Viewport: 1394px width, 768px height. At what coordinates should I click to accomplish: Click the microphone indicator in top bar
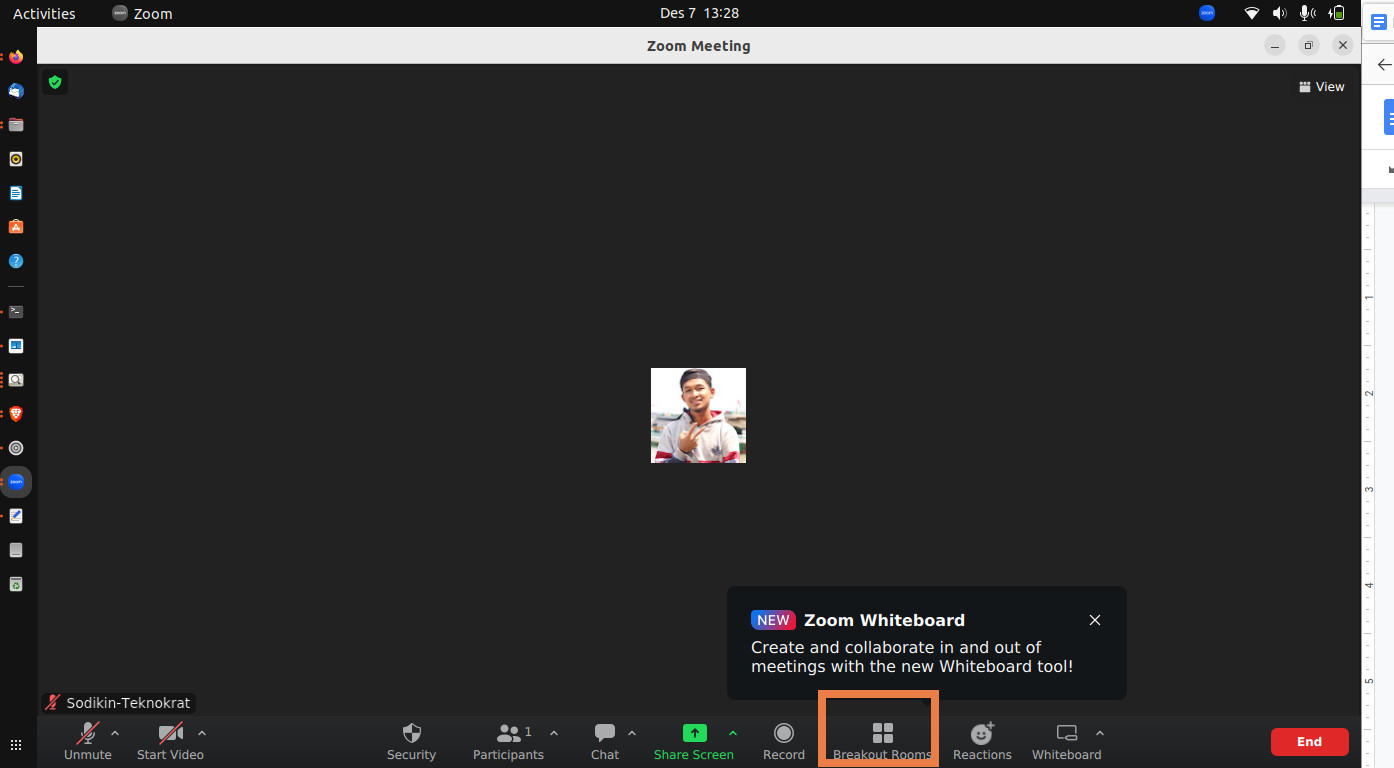tap(1306, 13)
